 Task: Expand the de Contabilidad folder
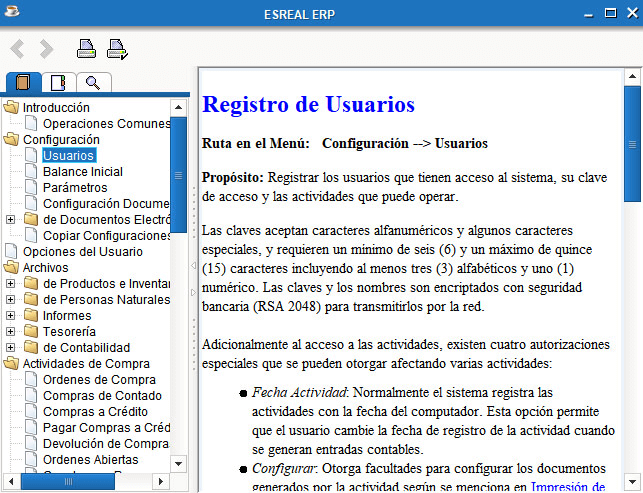pyautogui.click(x=10, y=347)
